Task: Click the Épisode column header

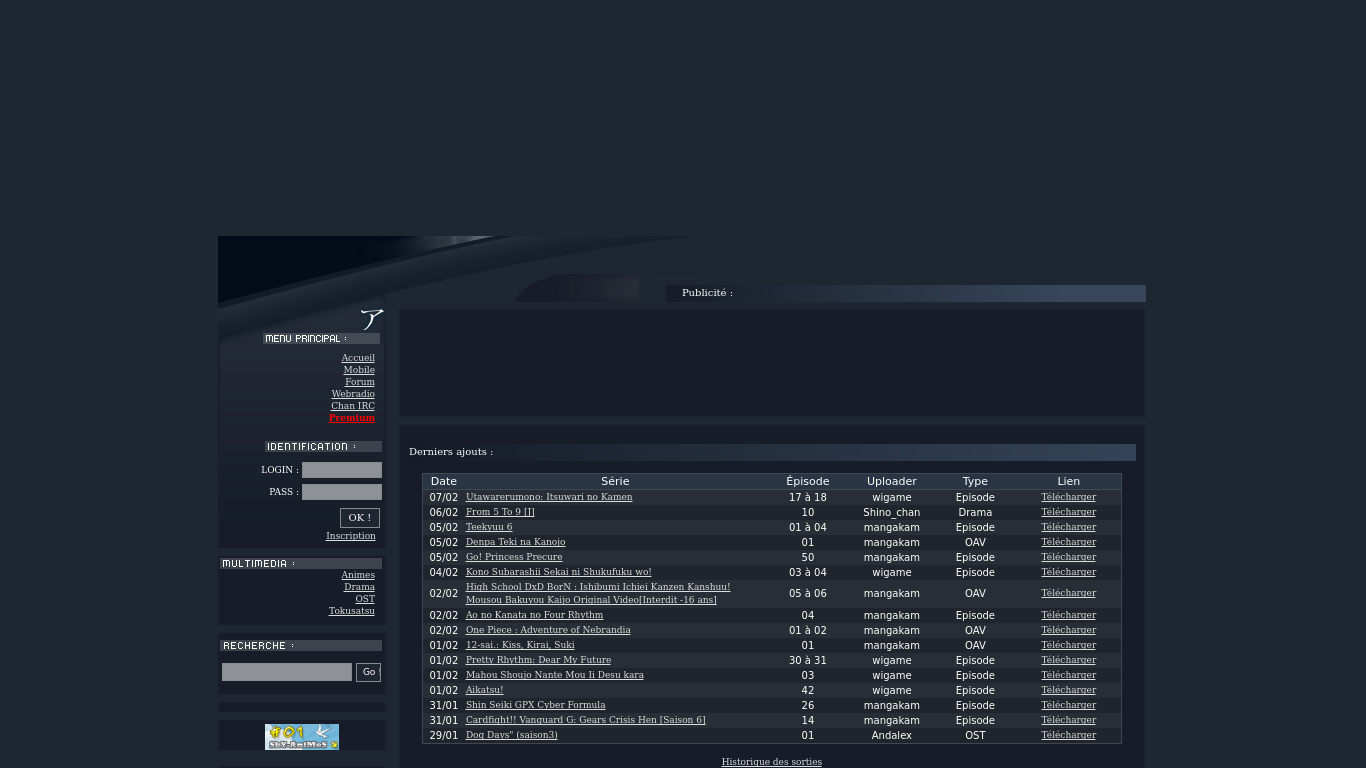Action: [x=808, y=482]
